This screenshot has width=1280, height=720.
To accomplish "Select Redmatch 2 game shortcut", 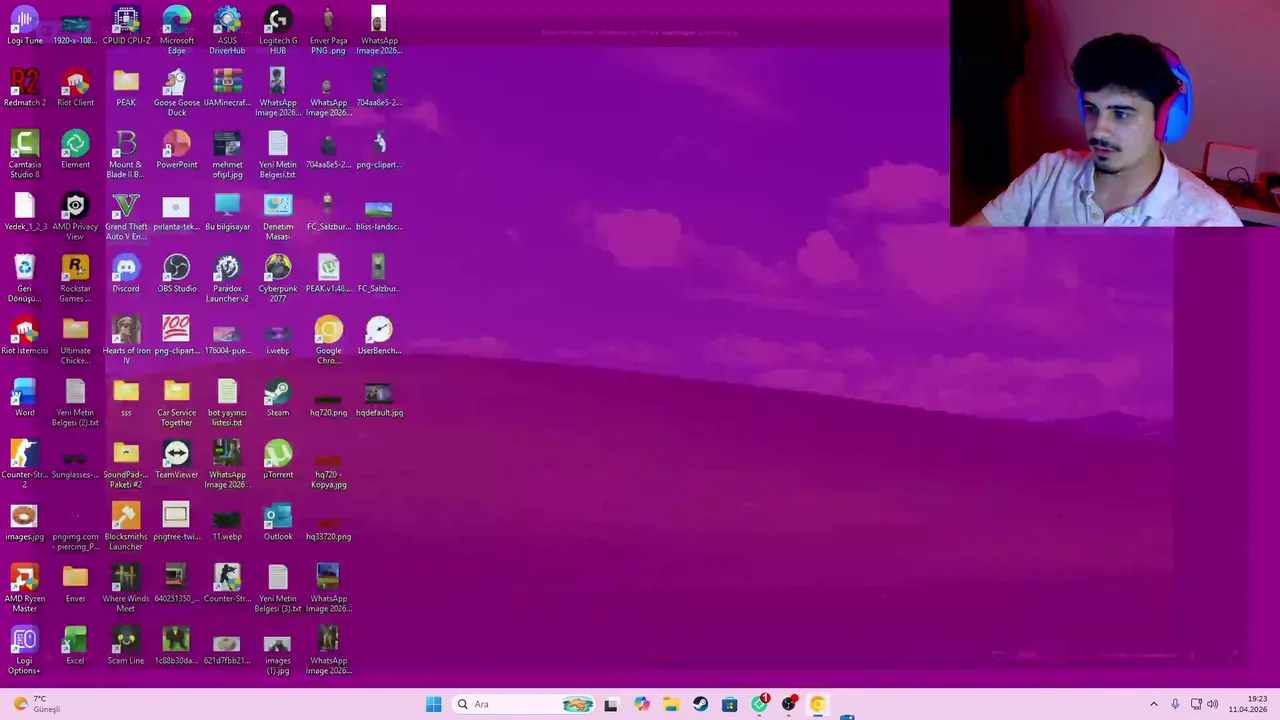I will point(25,89).
